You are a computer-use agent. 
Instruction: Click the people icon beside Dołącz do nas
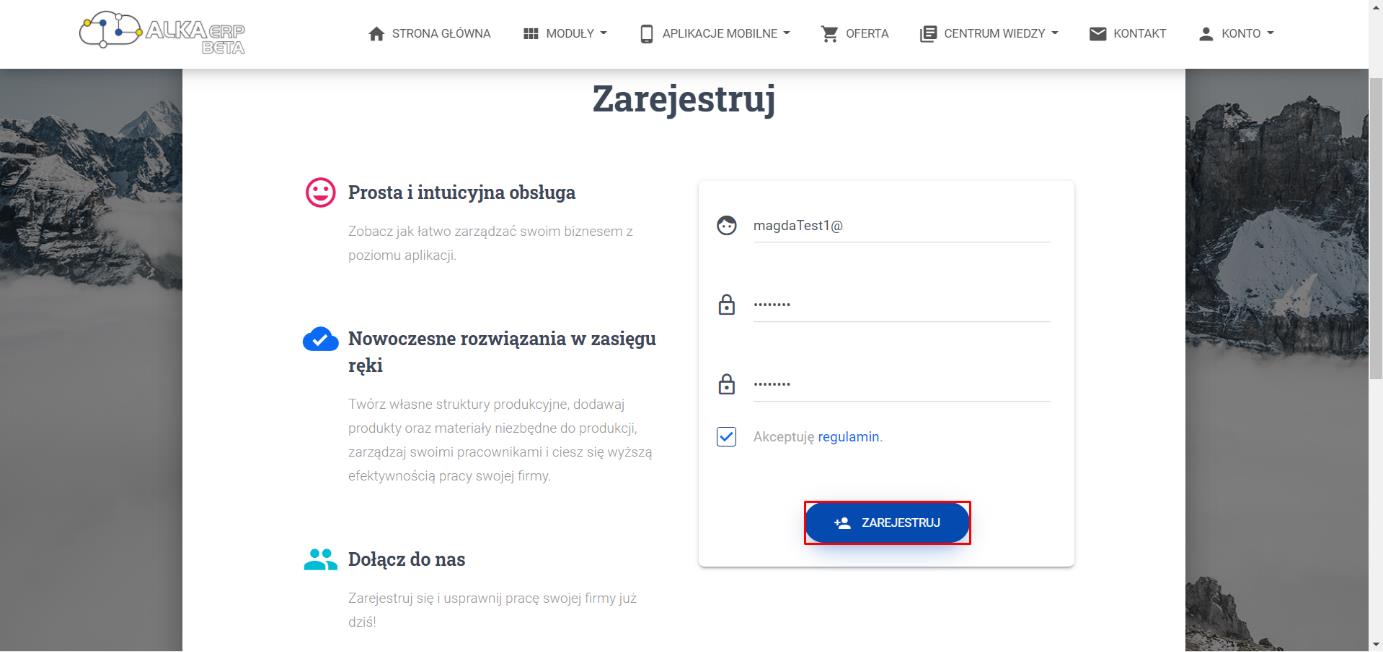320,559
